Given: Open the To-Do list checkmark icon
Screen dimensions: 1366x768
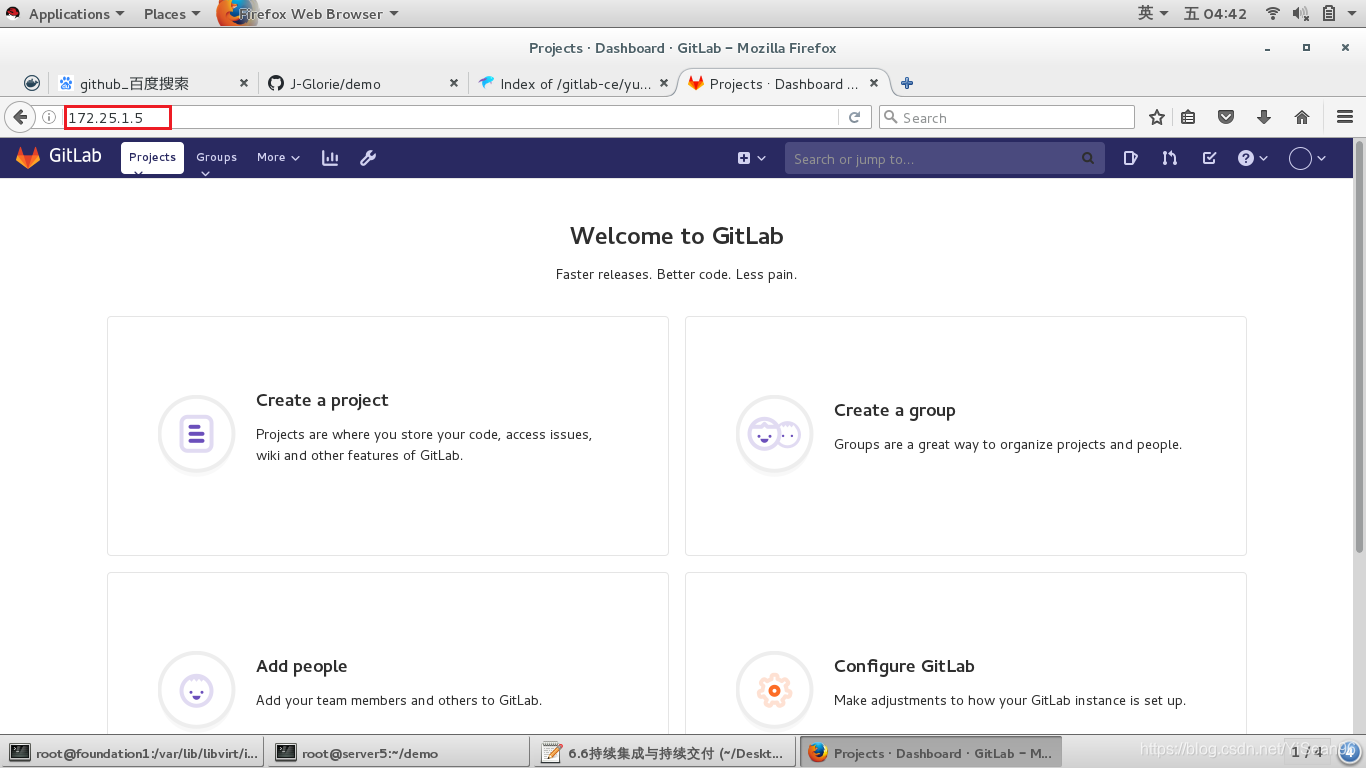Looking at the screenshot, I should [x=1208, y=158].
